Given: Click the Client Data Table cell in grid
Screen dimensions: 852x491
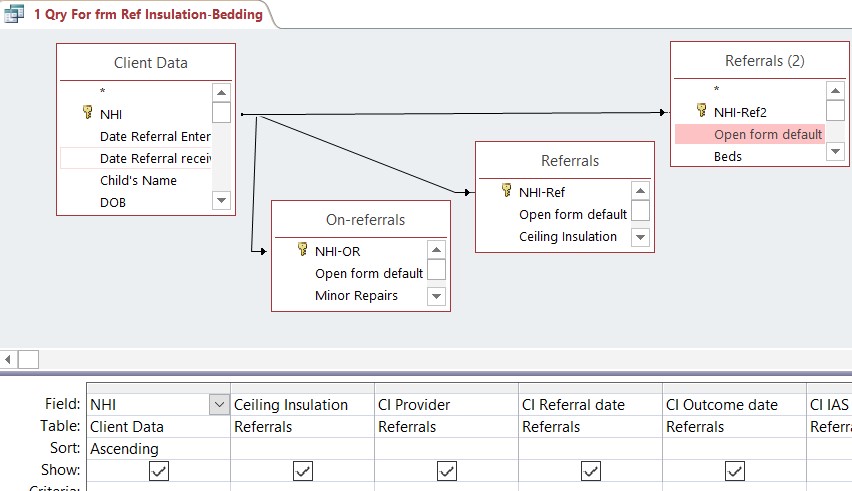Looking at the screenshot, I should pyautogui.click(x=158, y=427).
